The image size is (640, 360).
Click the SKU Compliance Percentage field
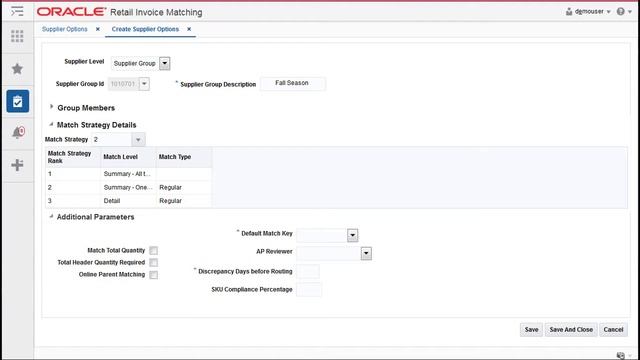click(309, 289)
